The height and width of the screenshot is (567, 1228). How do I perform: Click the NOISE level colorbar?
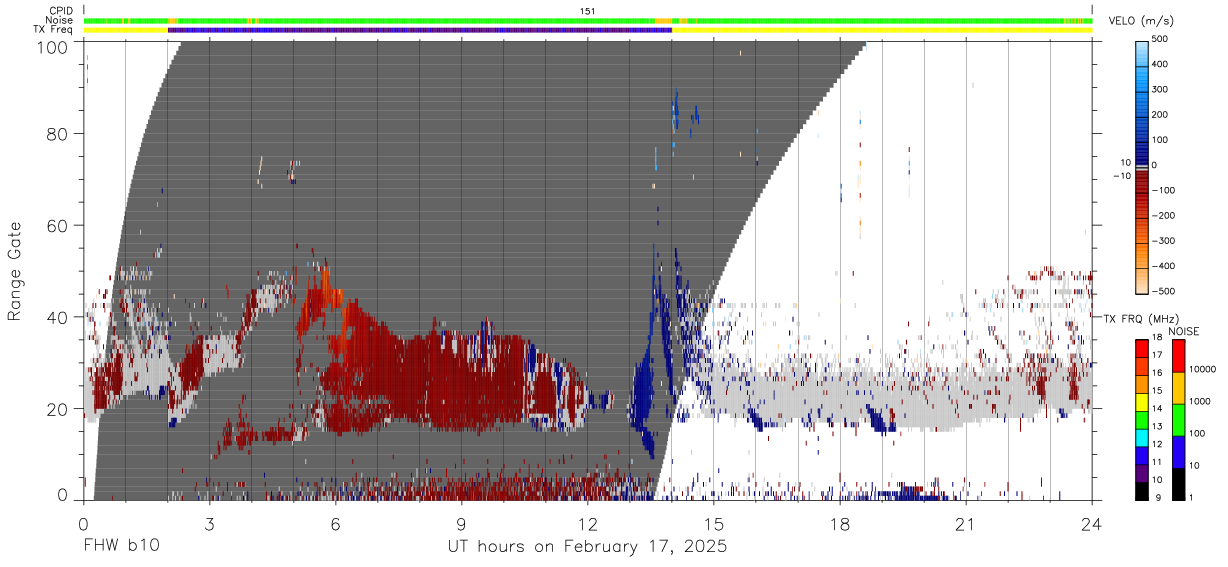[x=1177, y=420]
